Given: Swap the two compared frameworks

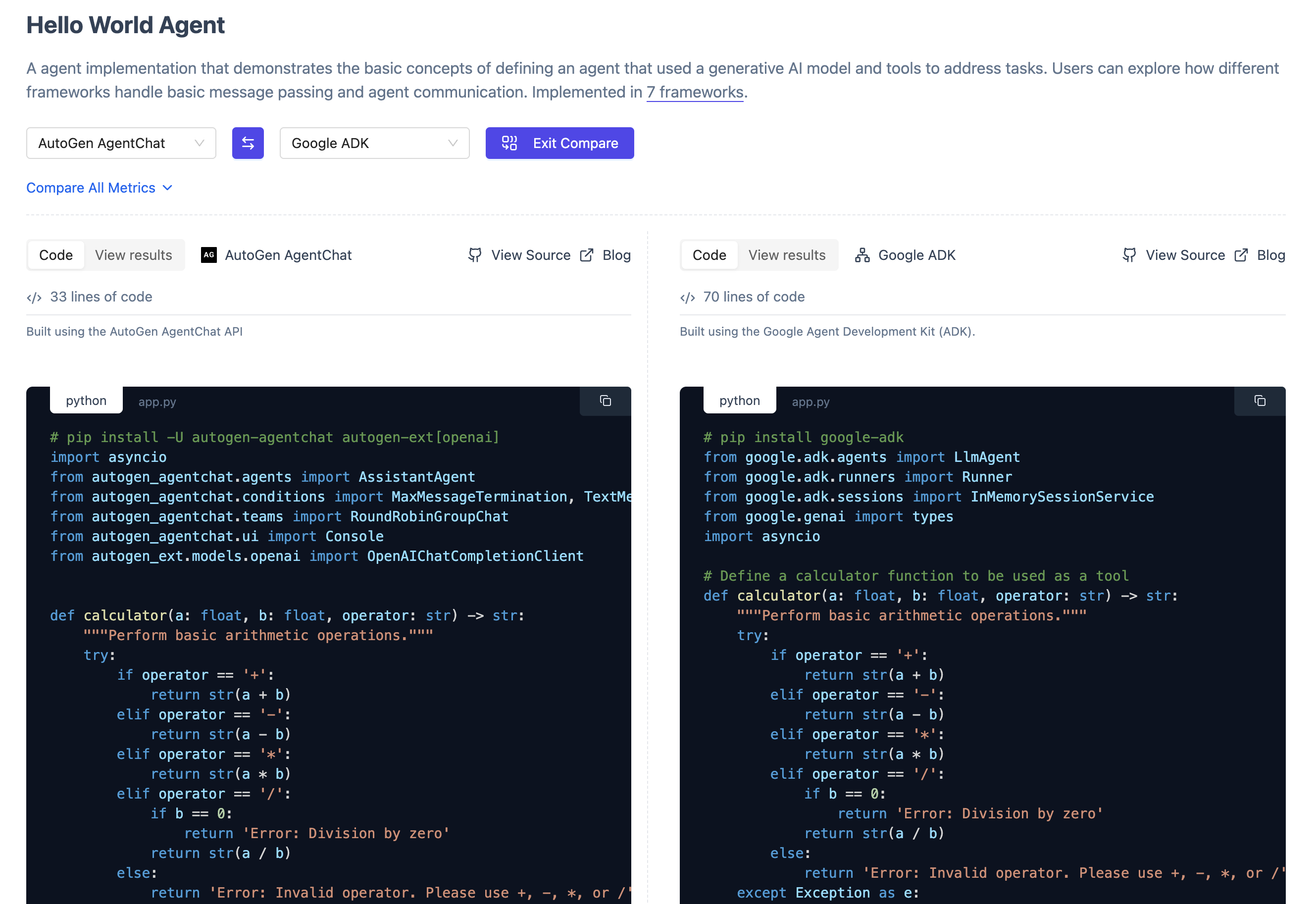Looking at the screenshot, I should pyautogui.click(x=248, y=143).
